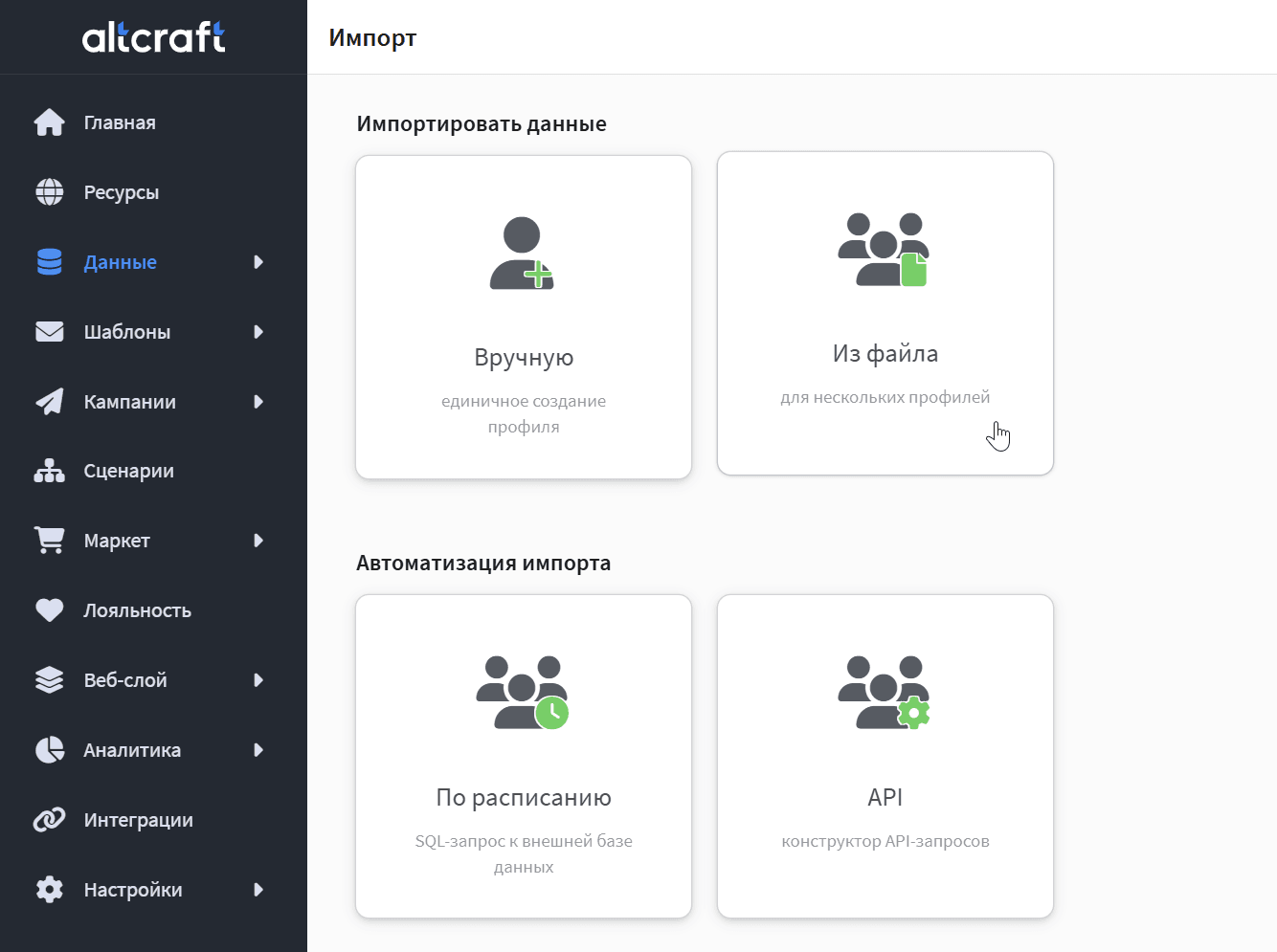Click the layers icon beside Веб-слой
Image resolution: width=1277 pixels, height=952 pixels.
[x=50, y=680]
